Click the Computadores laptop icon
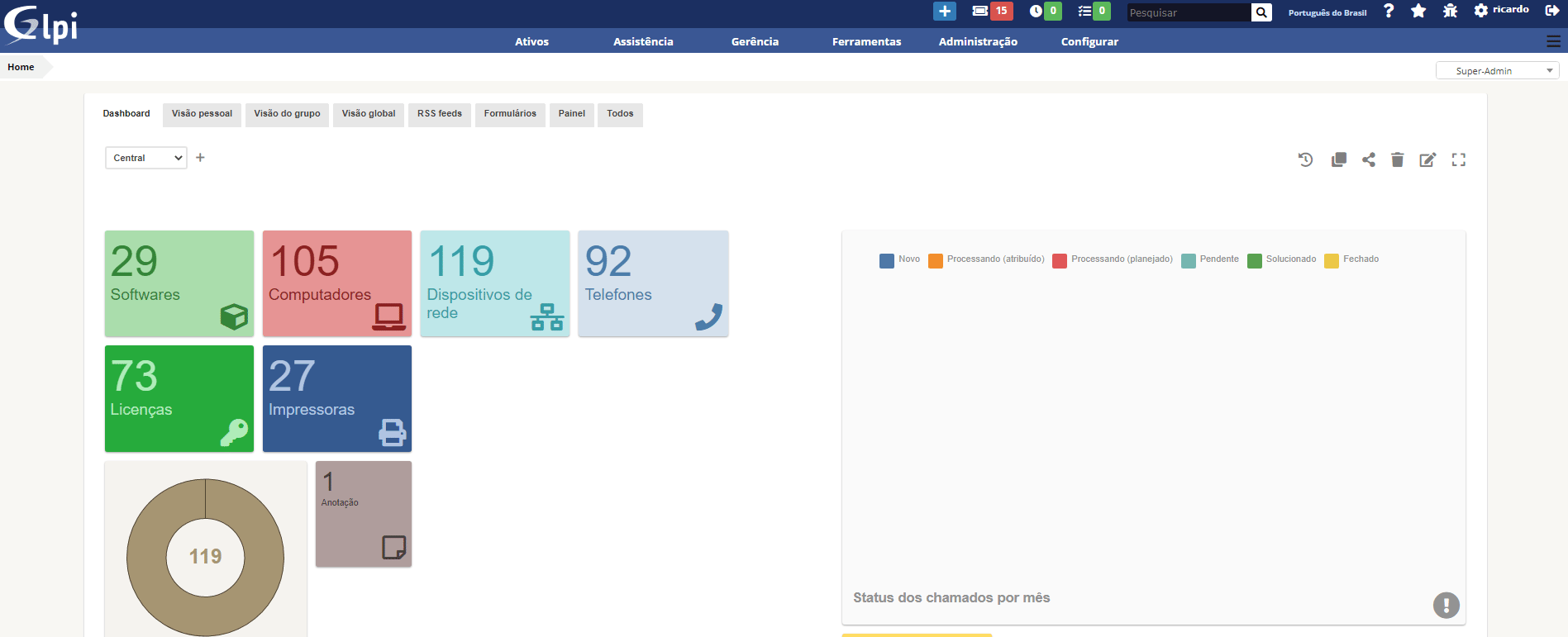Screen dimensions: 1568x637 pos(388,316)
